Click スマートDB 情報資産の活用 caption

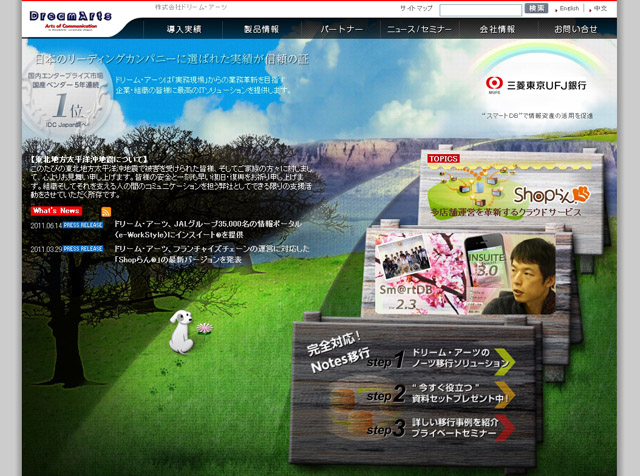tap(537, 116)
